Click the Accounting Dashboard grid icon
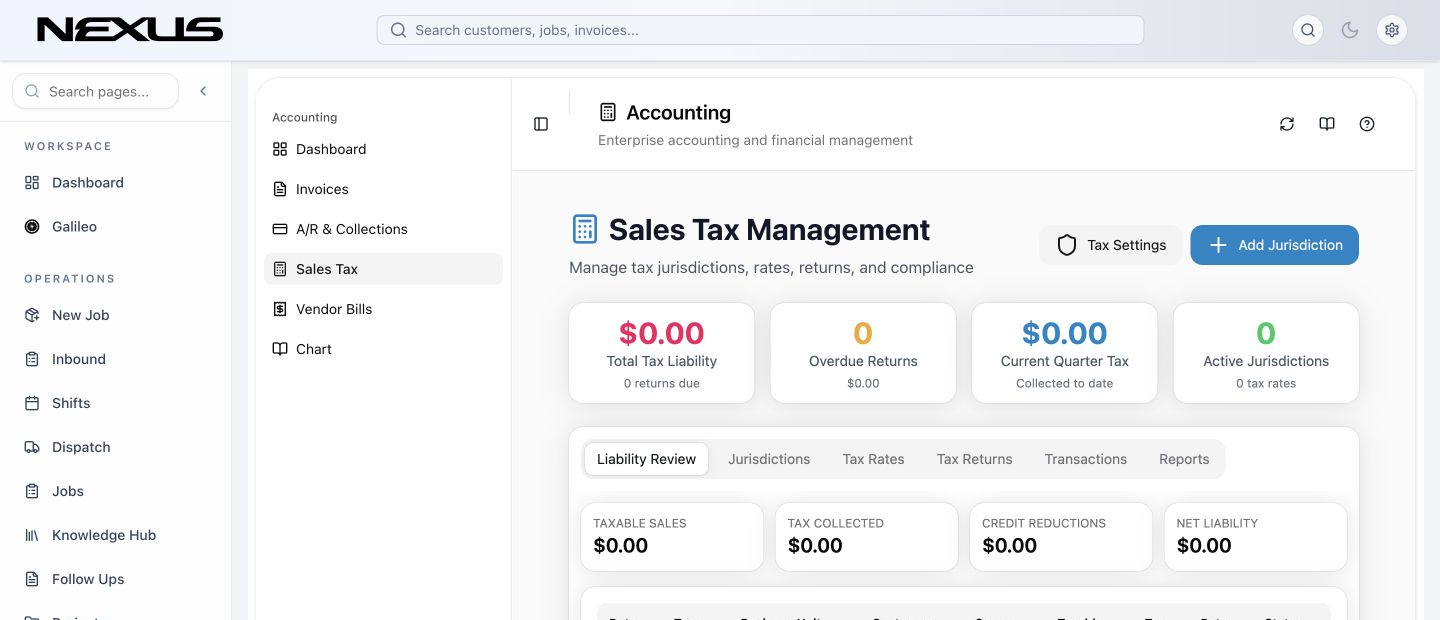 [280, 149]
